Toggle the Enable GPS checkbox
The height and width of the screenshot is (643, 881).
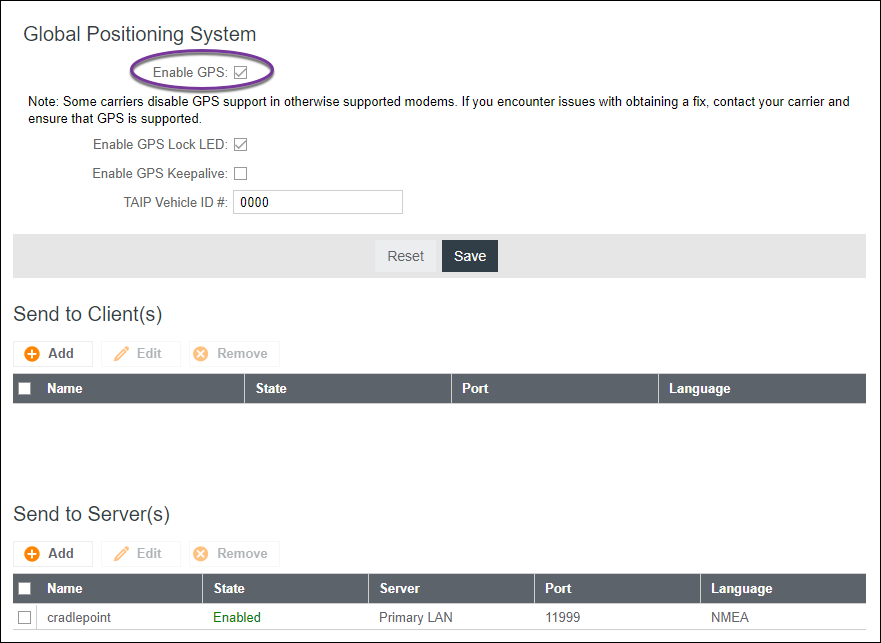[x=240, y=72]
